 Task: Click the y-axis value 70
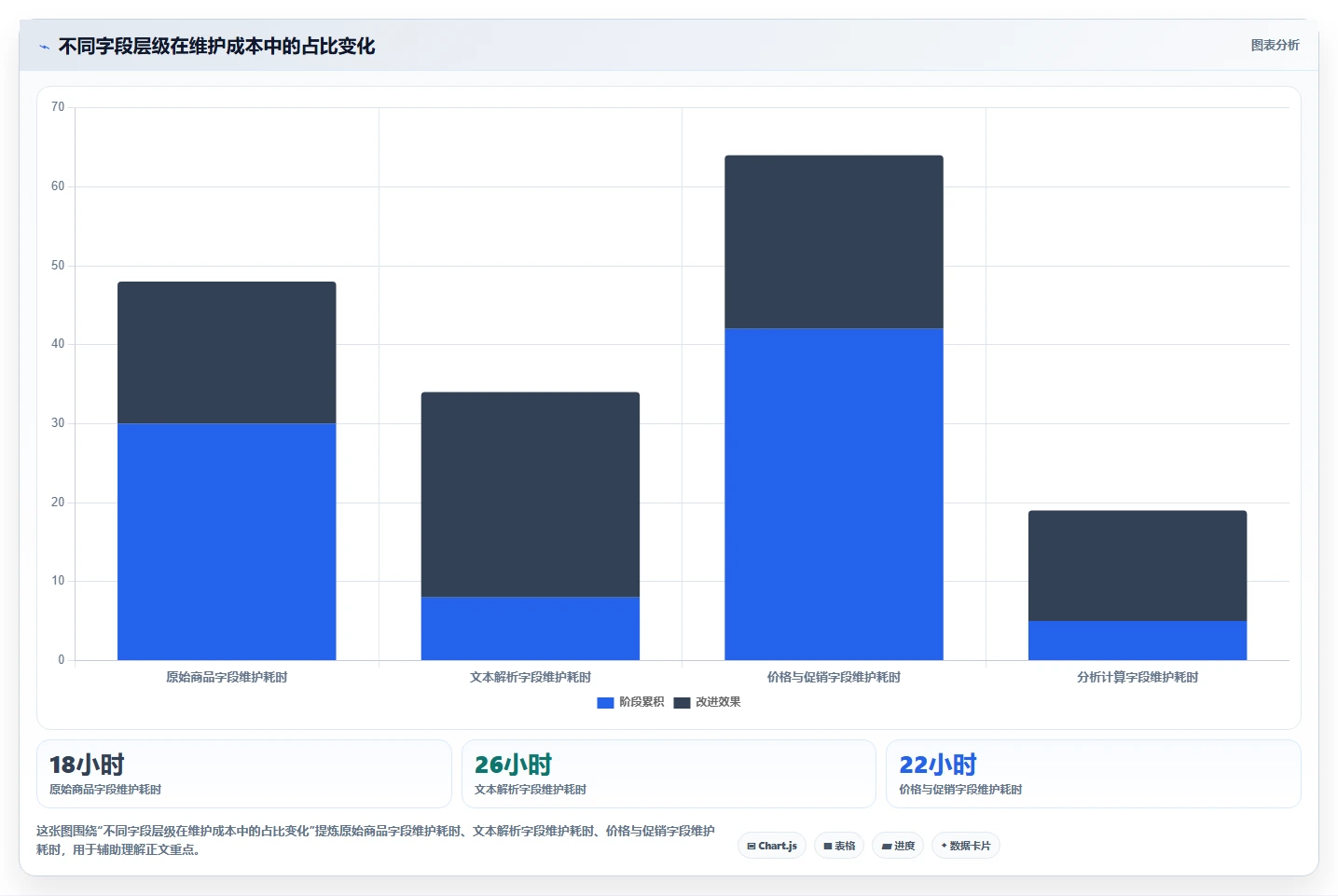pos(58,107)
